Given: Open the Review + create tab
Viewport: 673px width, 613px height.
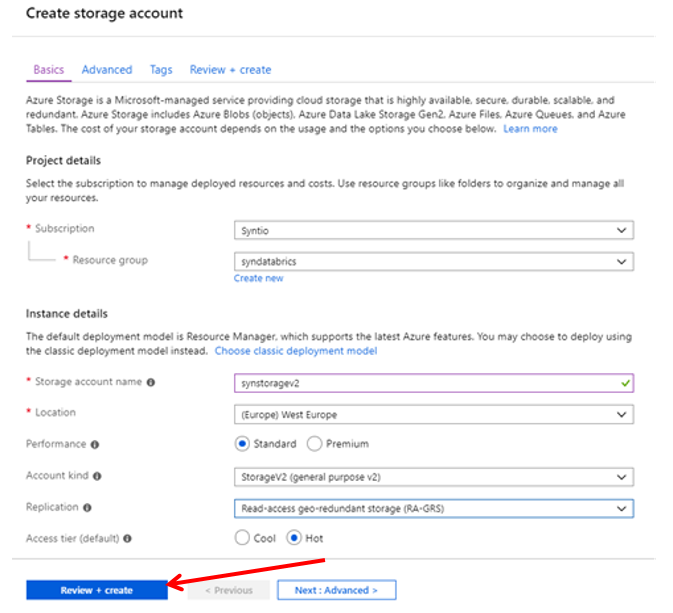Looking at the screenshot, I should click(230, 70).
